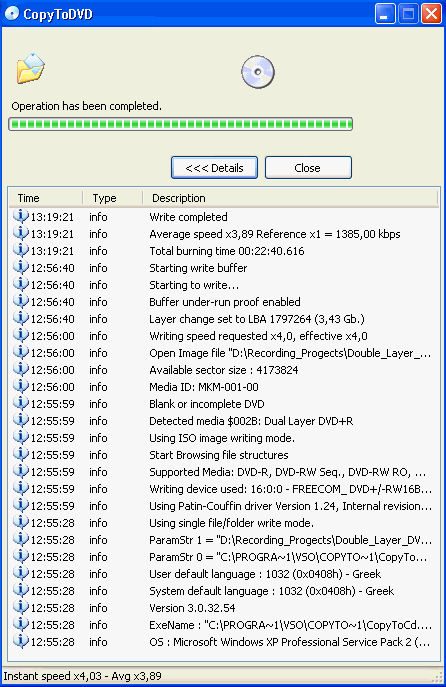Select the Blank or incomplete DVD entry
446x687 pixels.
click(223, 404)
